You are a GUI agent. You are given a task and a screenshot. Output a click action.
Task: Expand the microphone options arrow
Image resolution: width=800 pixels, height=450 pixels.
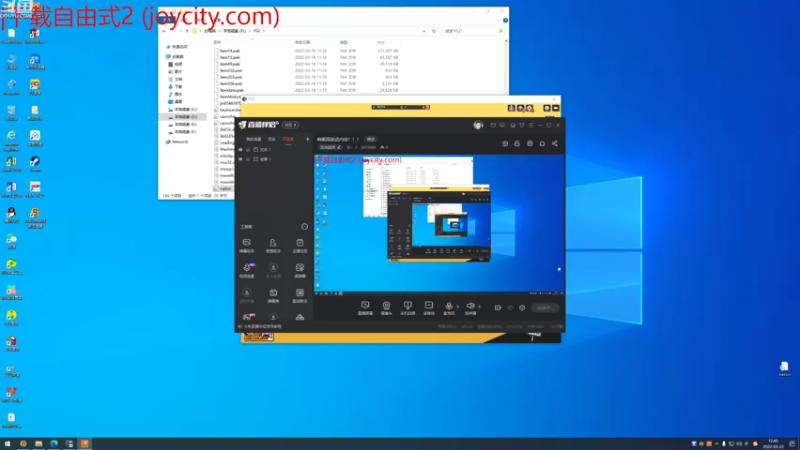coord(457,307)
